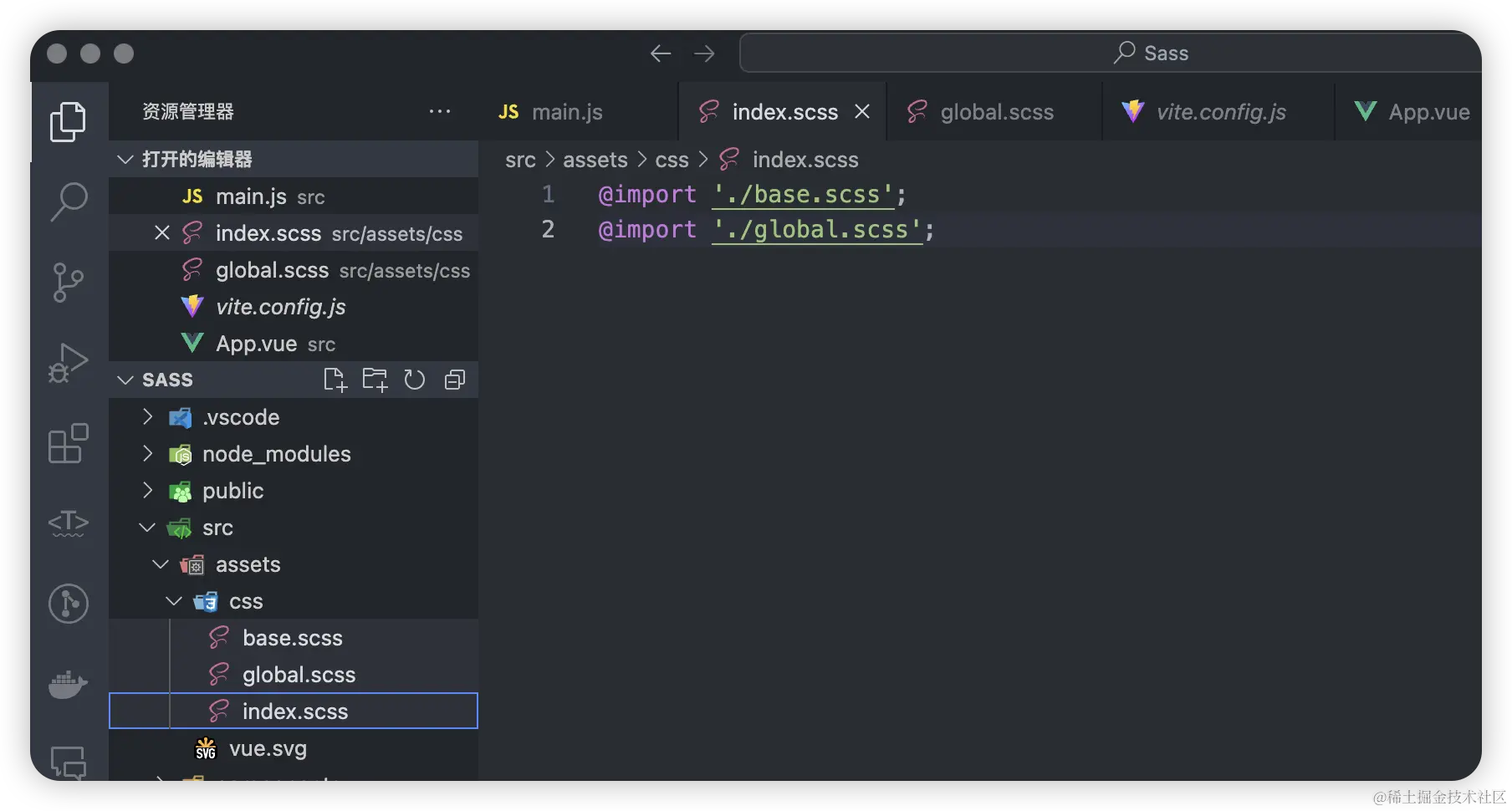Open the explorer more actions menu
Image resolution: width=1512 pixels, height=811 pixels.
440,112
